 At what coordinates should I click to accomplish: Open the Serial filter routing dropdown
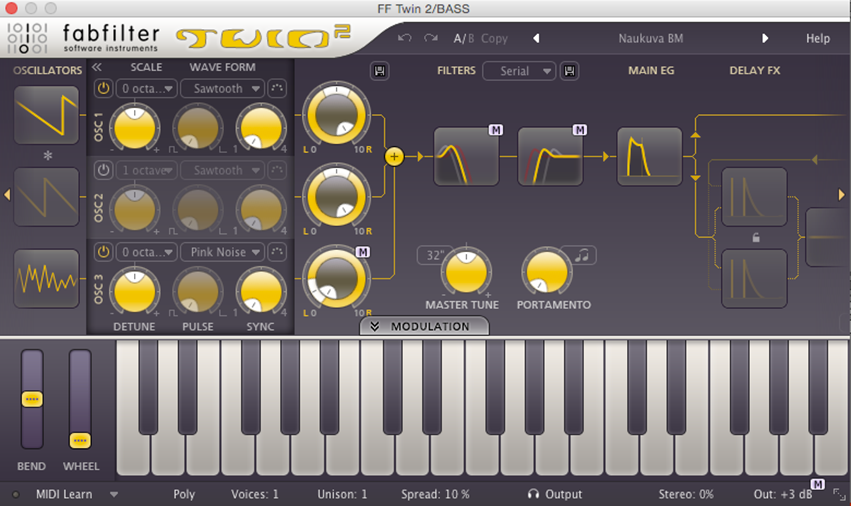click(519, 71)
